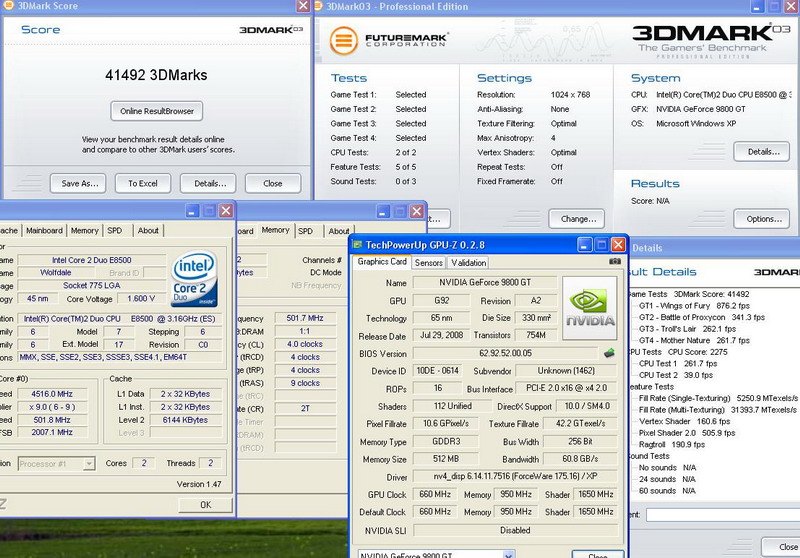Click Details button in 3DMark Score window
This screenshot has height=558, width=800.
pyautogui.click(x=208, y=184)
